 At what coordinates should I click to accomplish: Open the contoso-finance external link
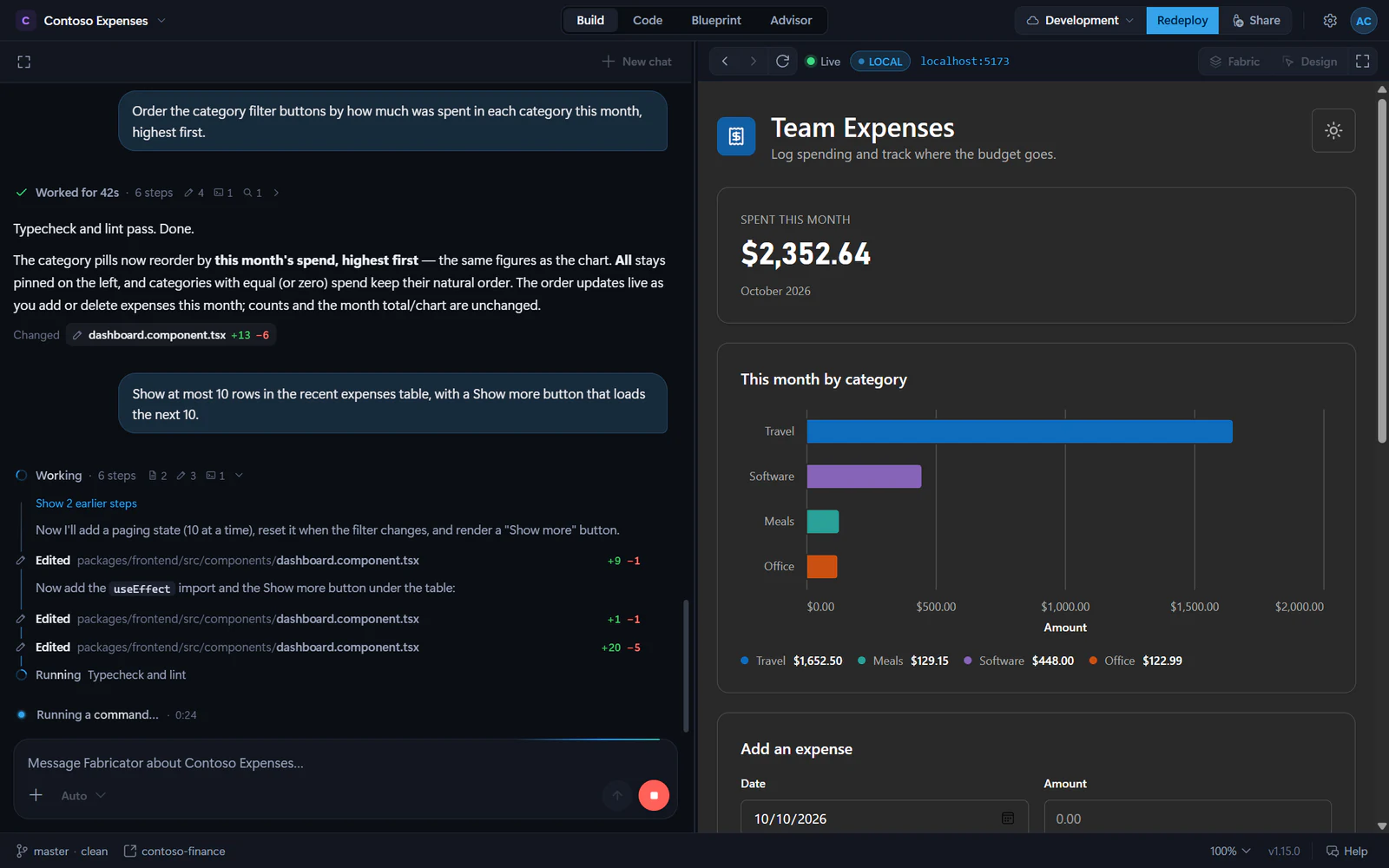[x=174, y=852]
